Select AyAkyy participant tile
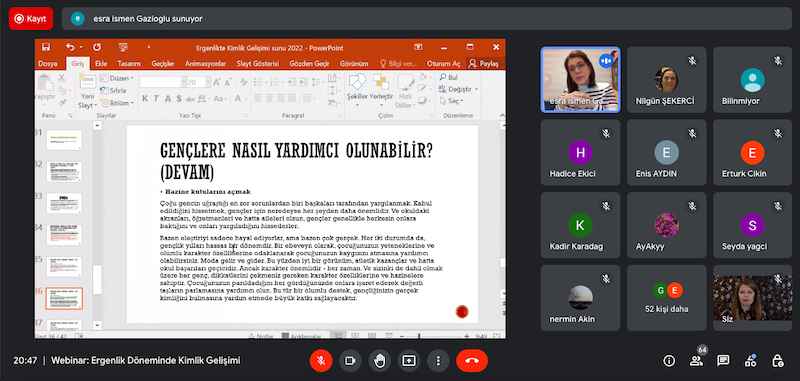Viewport: 800px width, 381px height. [666, 225]
